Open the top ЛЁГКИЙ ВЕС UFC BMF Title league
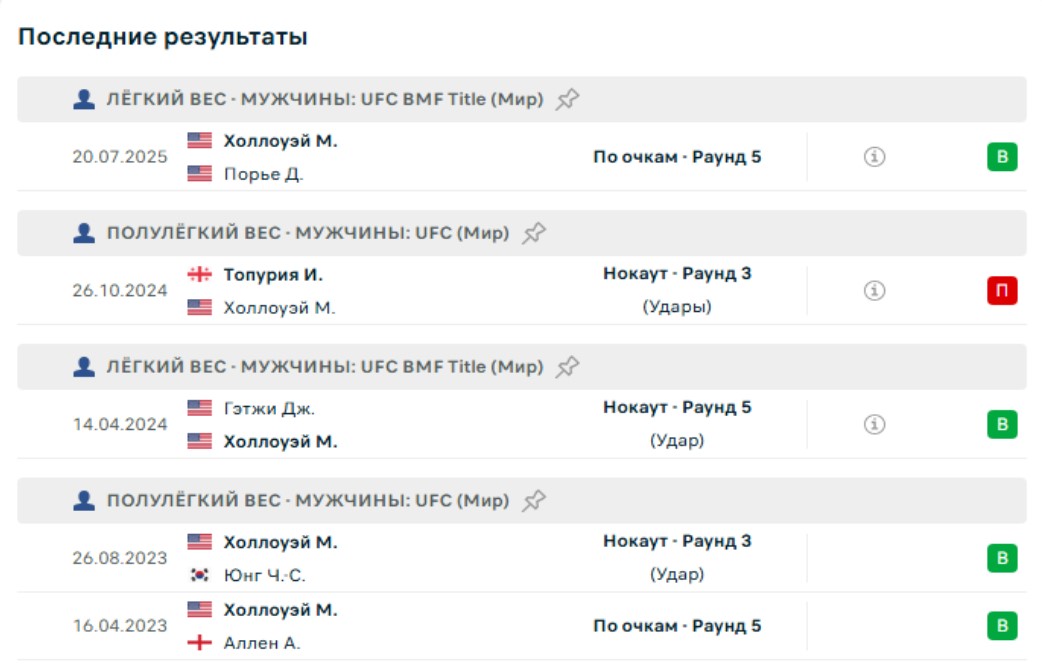Screen dimensions: 1042x669 coord(324,99)
